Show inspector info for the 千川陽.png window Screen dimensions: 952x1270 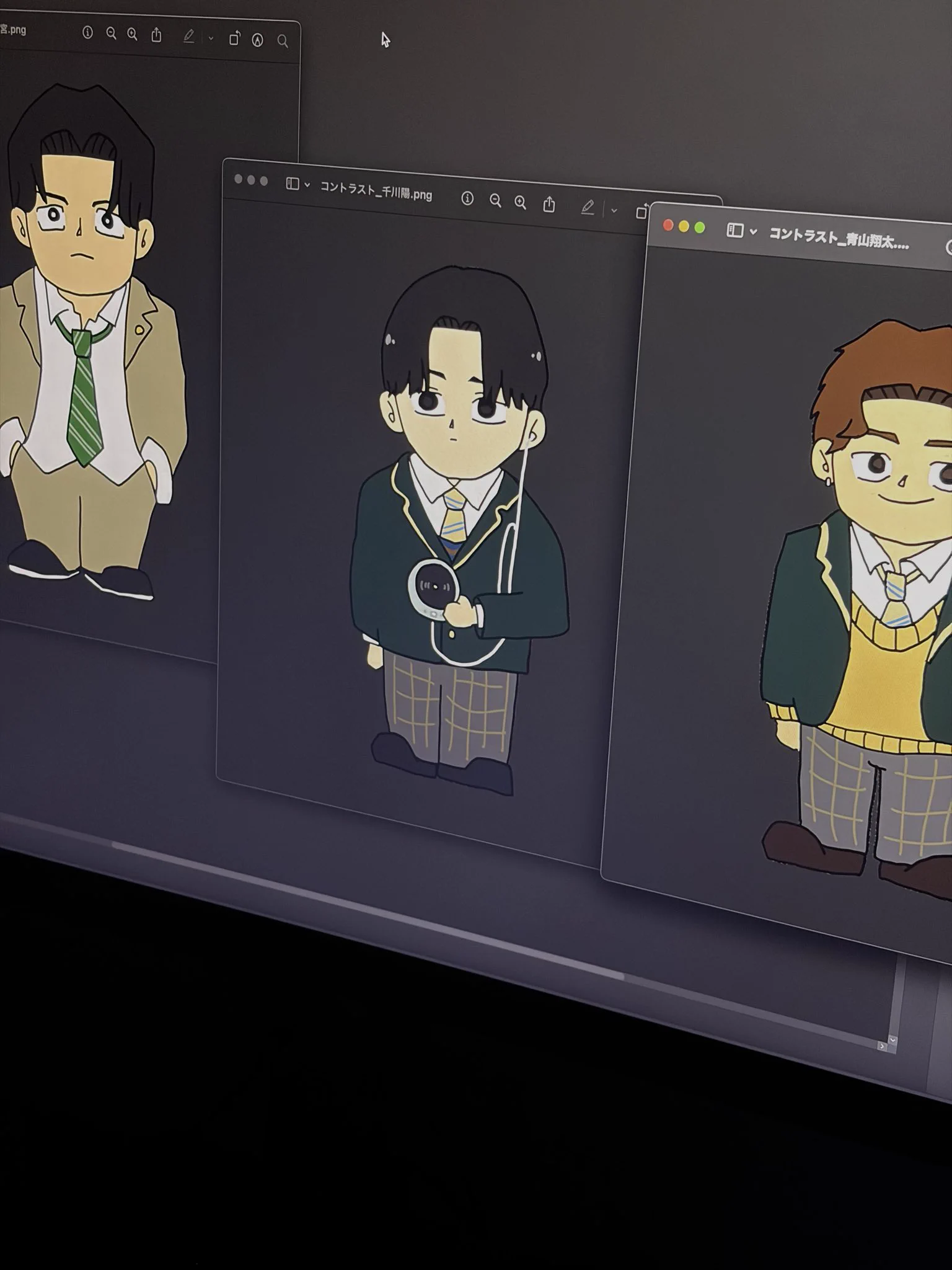[467, 198]
